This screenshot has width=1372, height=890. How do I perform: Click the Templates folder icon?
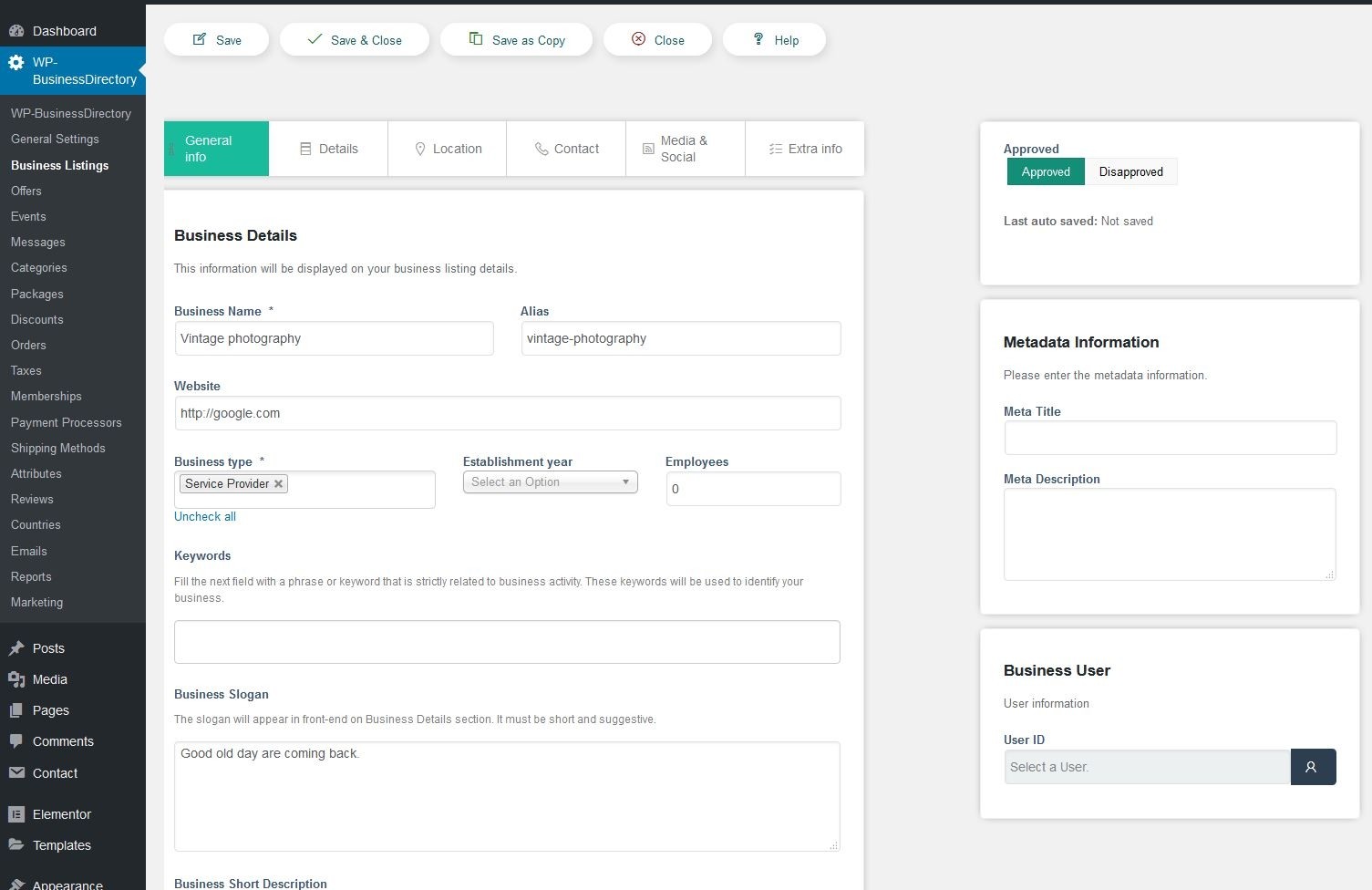click(15, 845)
